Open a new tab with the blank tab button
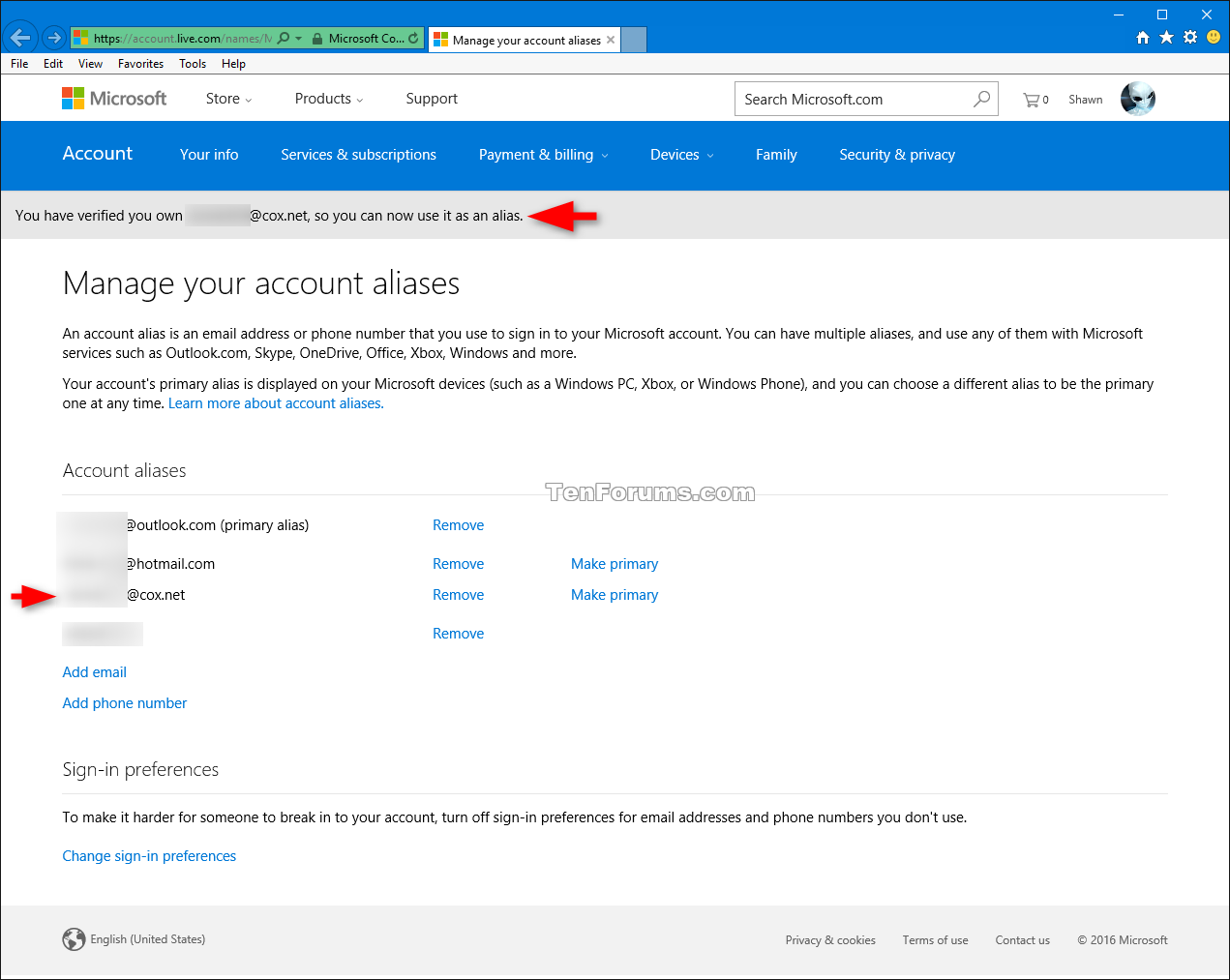Screen dimensions: 1230x980 point(634,40)
